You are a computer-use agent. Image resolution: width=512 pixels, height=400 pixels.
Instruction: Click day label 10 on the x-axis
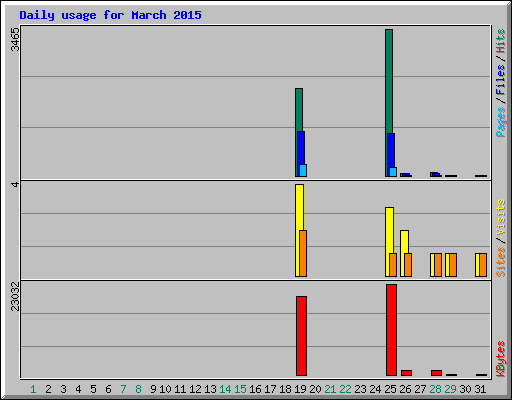click(165, 389)
